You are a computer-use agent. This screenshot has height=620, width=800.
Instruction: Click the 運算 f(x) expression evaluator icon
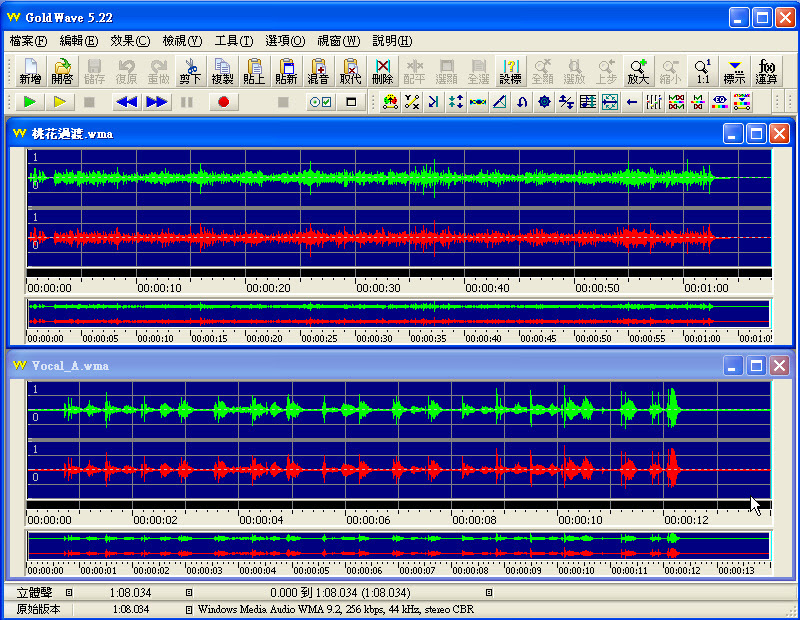click(x=766, y=71)
